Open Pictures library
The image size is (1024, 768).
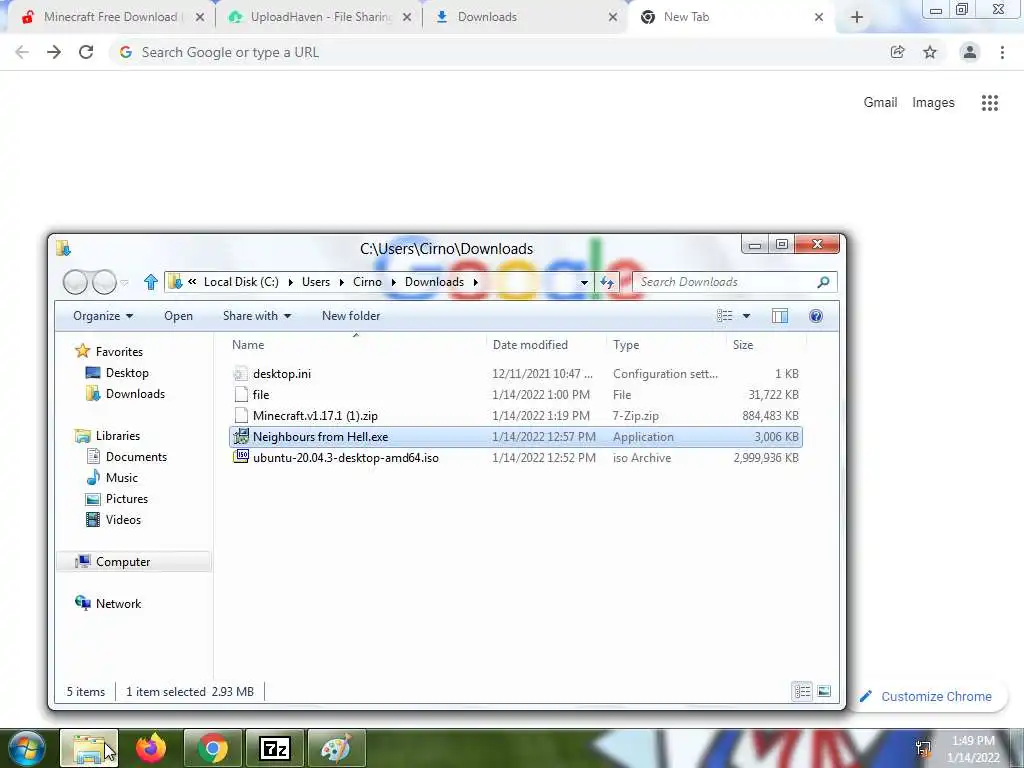117,498
